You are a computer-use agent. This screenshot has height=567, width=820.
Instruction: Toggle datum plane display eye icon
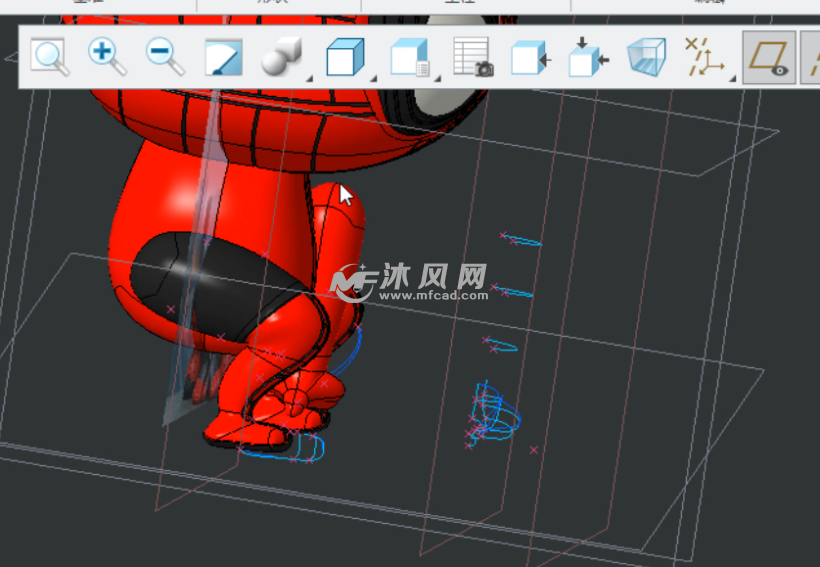coord(769,57)
